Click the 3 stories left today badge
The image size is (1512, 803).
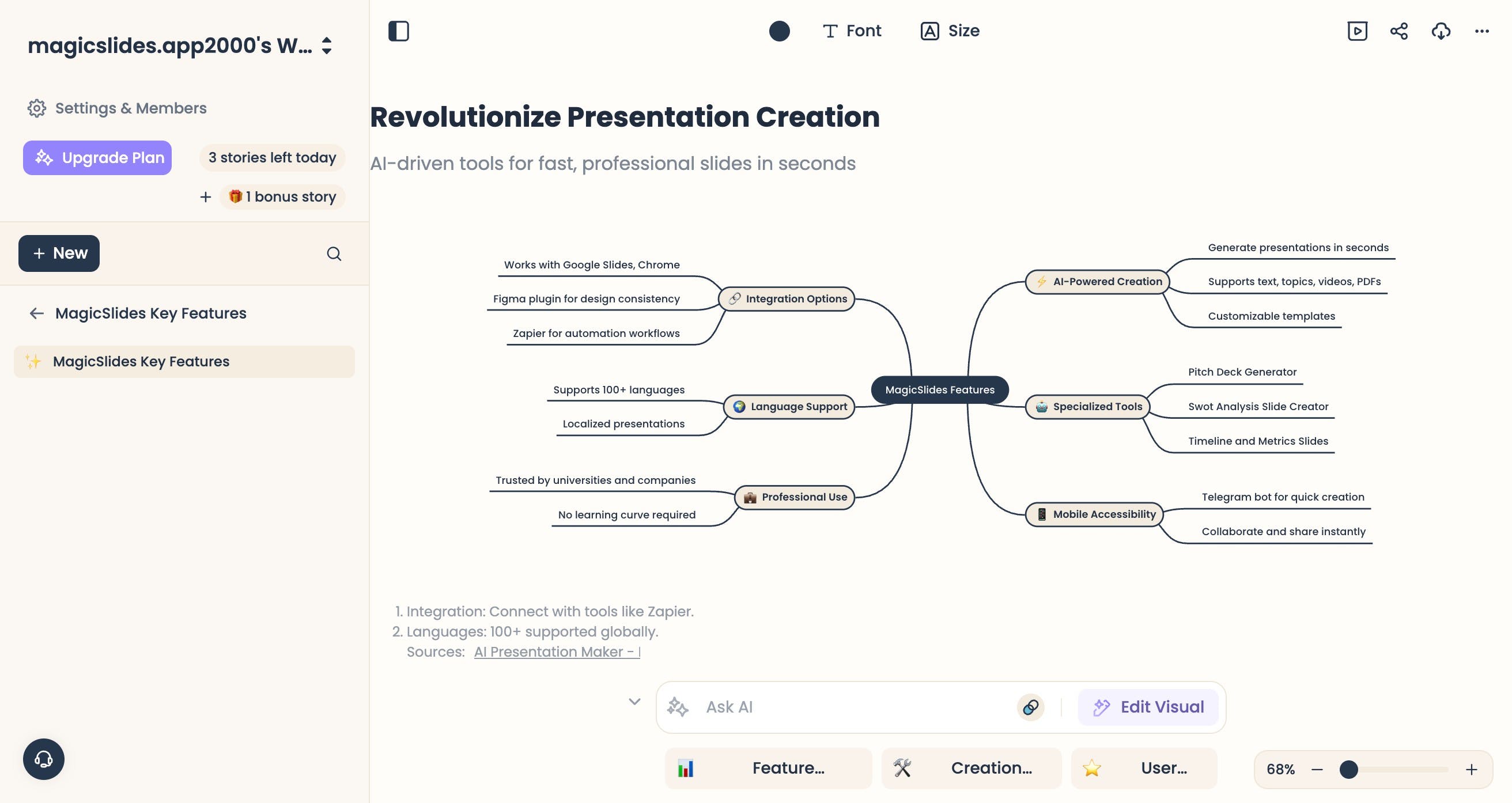click(272, 157)
